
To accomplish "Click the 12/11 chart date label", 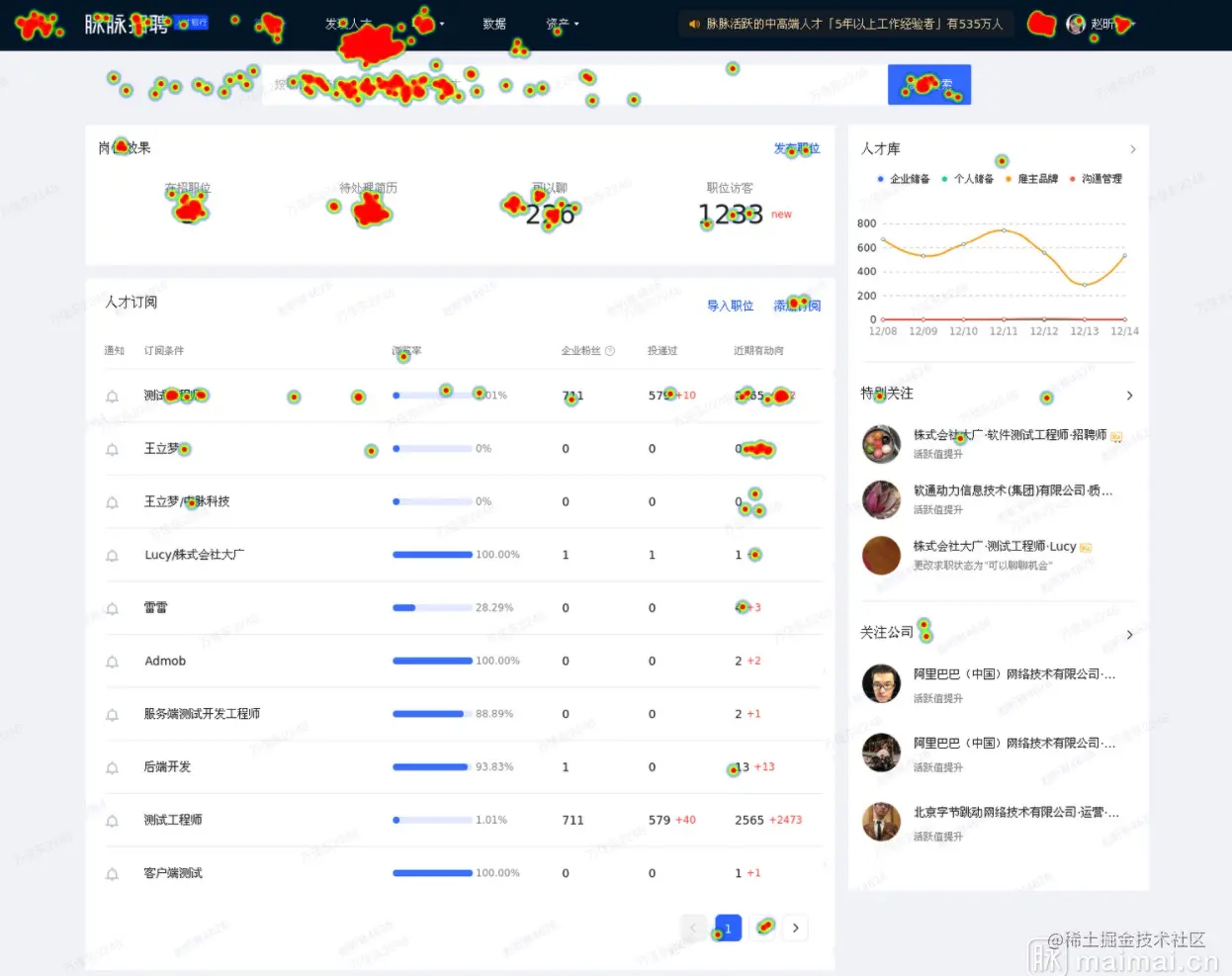I will (x=1004, y=331).
